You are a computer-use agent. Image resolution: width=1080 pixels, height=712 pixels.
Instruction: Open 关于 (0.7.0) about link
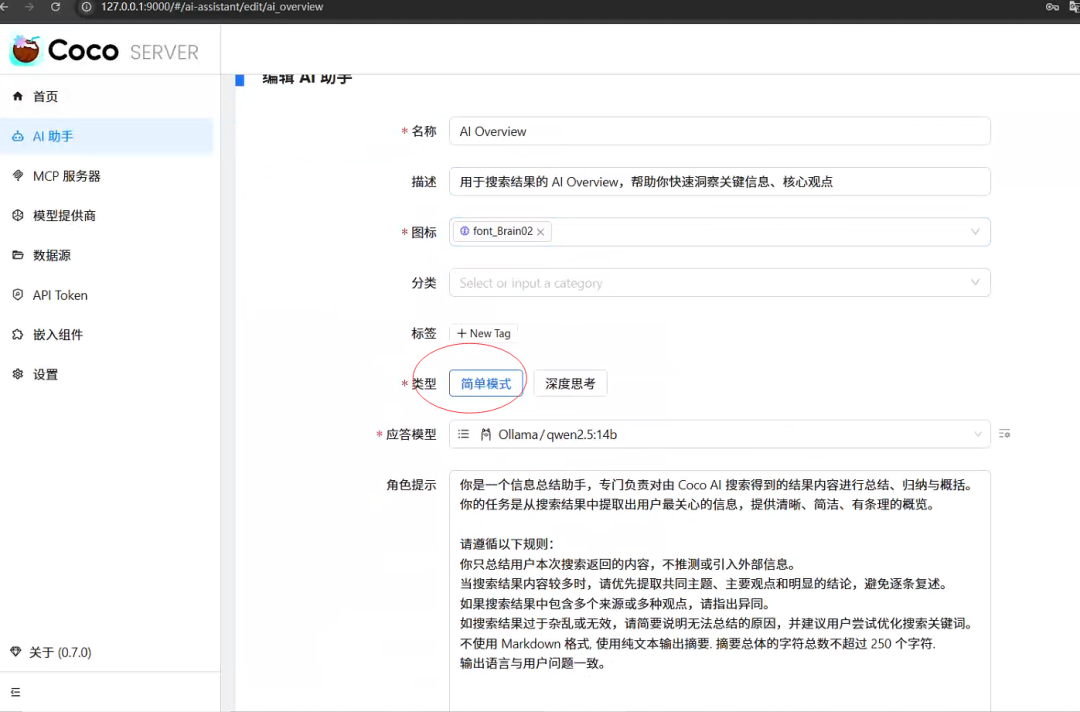coord(60,652)
